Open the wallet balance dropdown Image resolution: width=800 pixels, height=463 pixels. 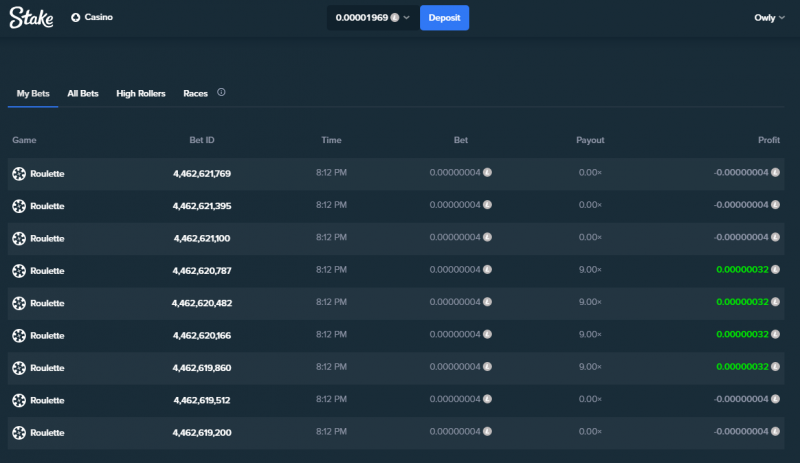(373, 18)
